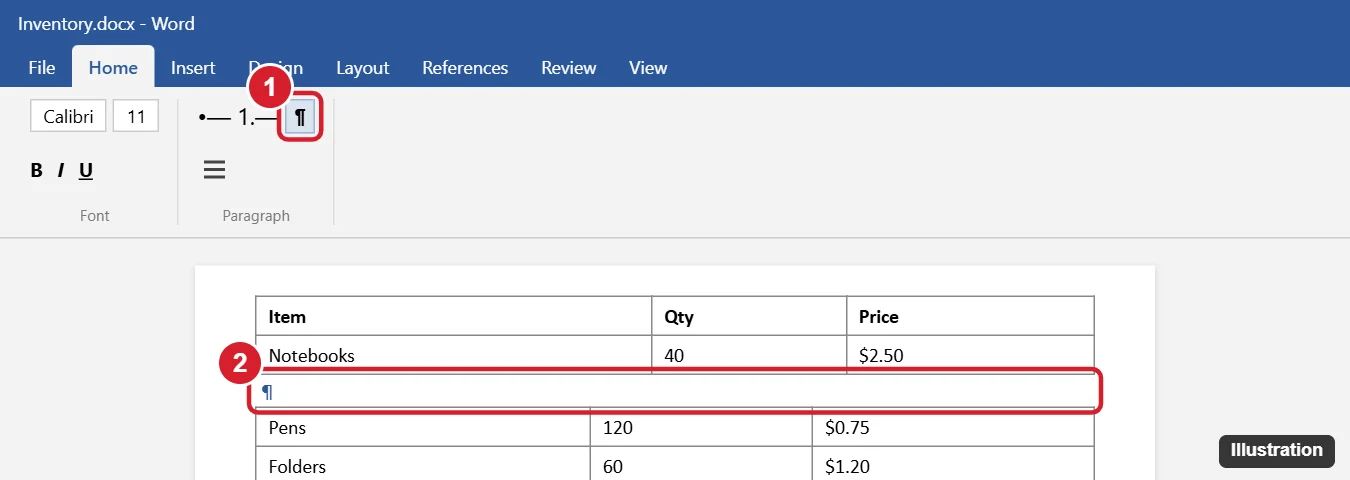The width and height of the screenshot is (1350, 480).
Task: Toggle Italic formatting
Action: pos(61,170)
